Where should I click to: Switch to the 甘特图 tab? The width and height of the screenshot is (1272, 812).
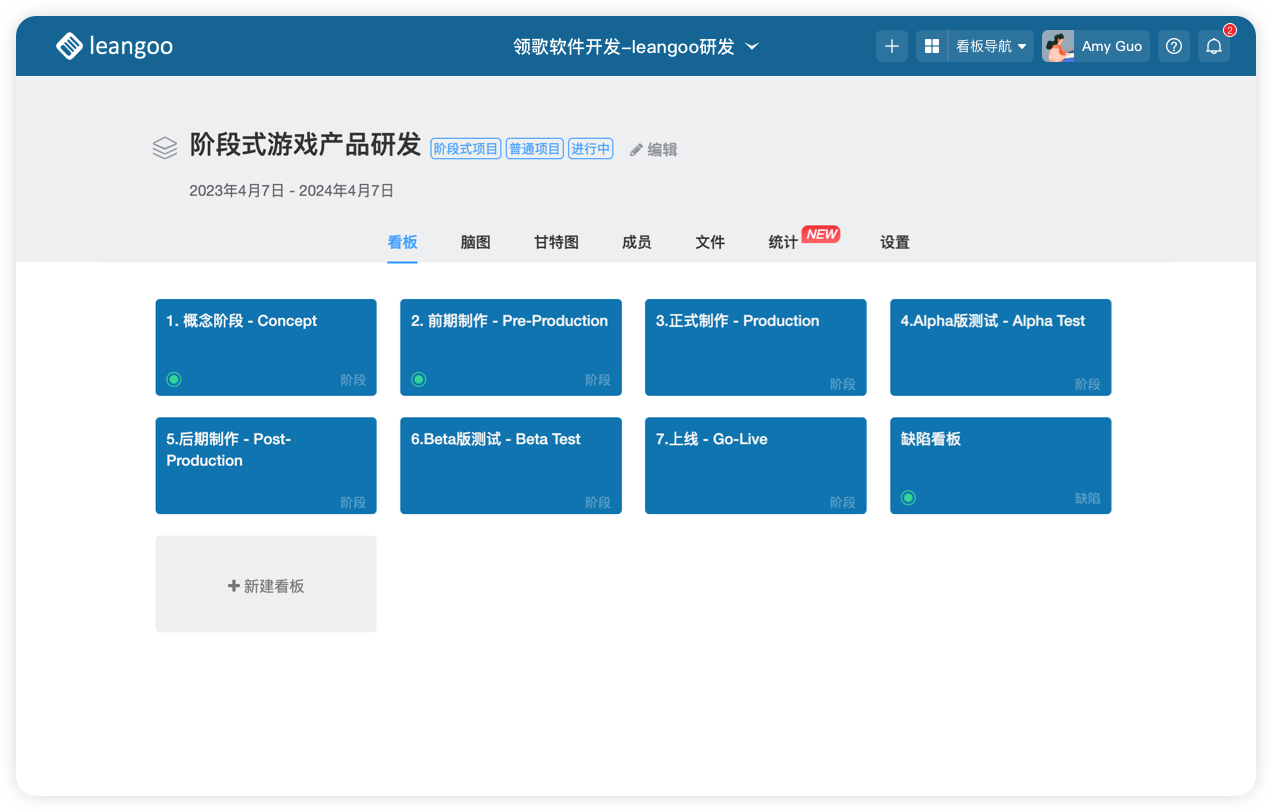click(x=556, y=242)
